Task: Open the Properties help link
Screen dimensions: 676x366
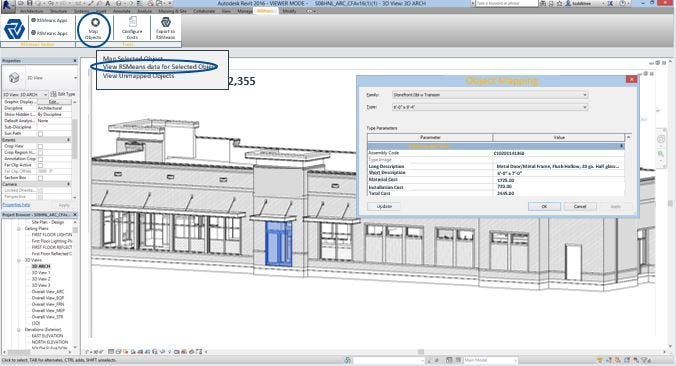Action: (x=16, y=205)
